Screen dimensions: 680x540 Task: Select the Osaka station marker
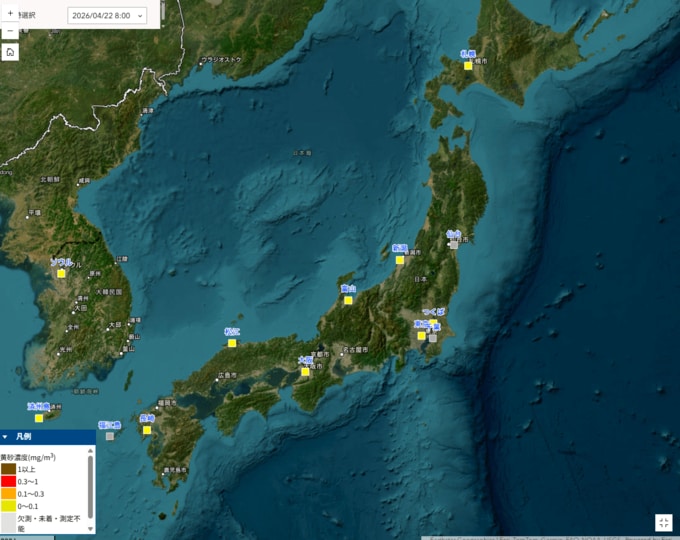click(x=306, y=371)
